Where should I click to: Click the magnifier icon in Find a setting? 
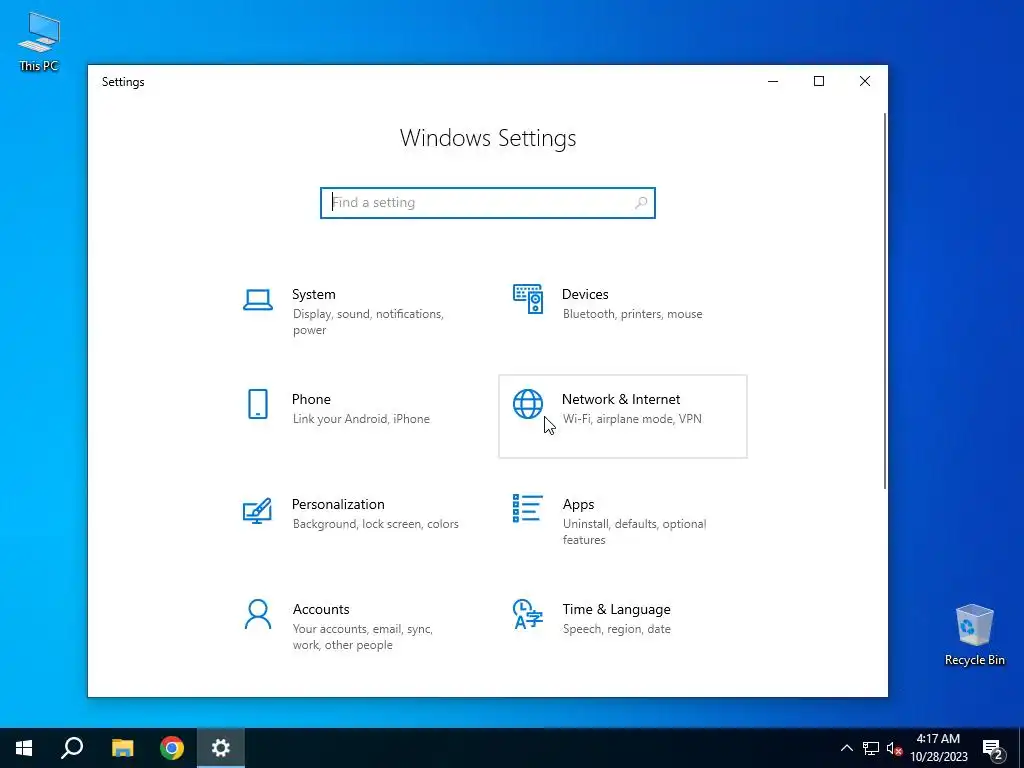[x=641, y=203]
